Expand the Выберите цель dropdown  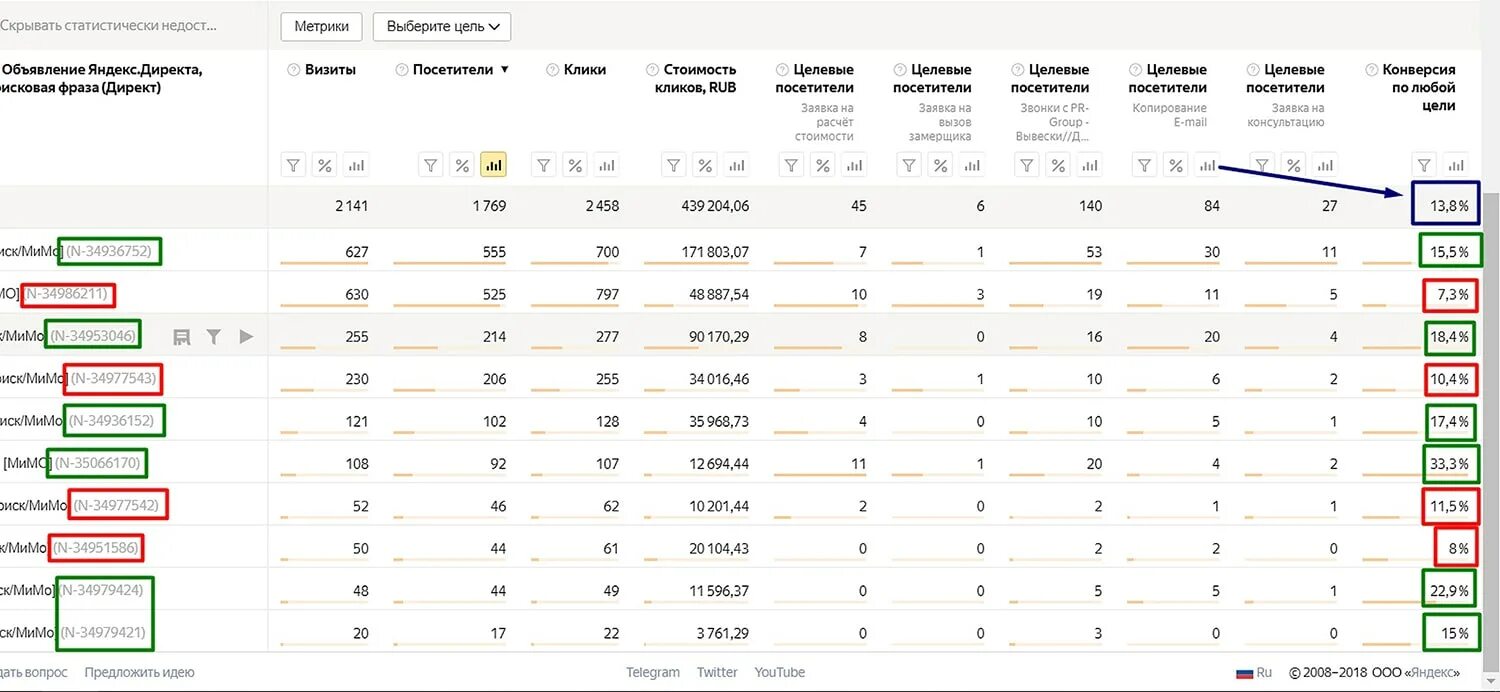tap(442, 27)
